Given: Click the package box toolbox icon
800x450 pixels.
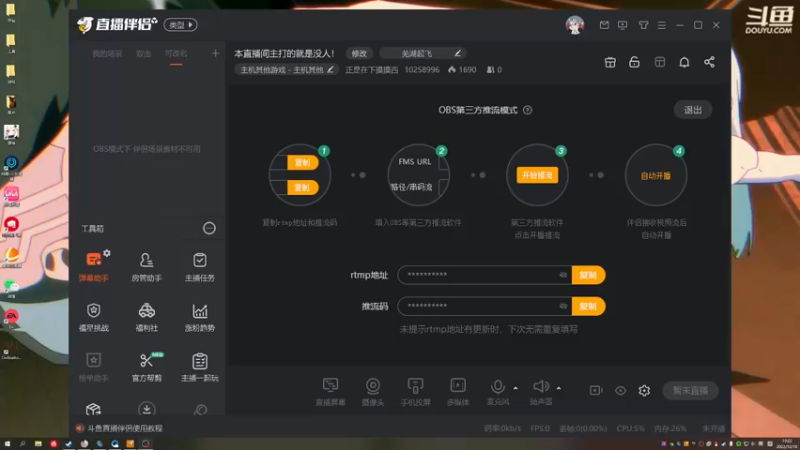Looking at the screenshot, I should click(93, 409).
